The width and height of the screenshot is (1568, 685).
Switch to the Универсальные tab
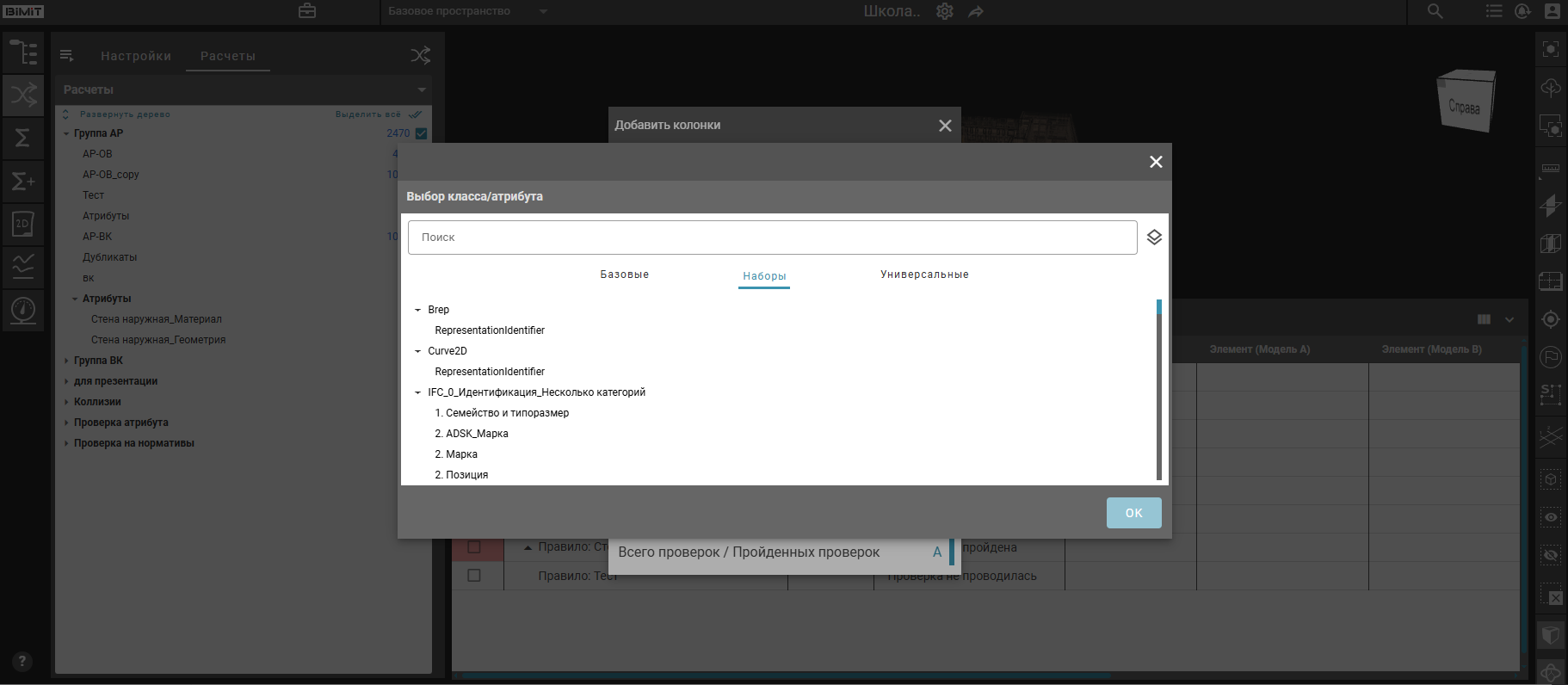tap(923, 275)
